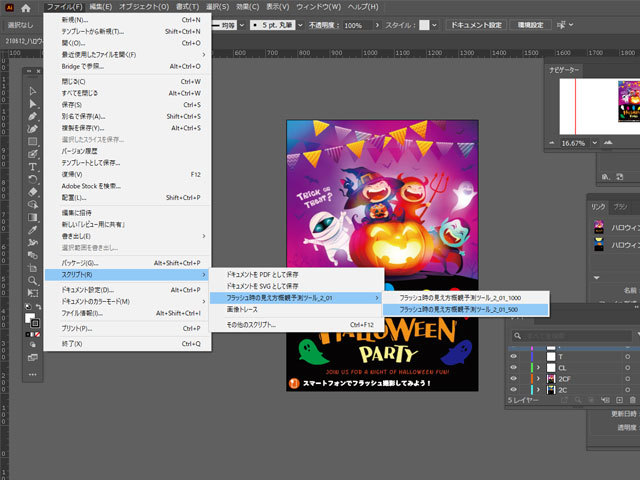This screenshot has height=480, width=640.
Task: Hide the 2C layer via eye icon
Action: pyautogui.click(x=513, y=389)
